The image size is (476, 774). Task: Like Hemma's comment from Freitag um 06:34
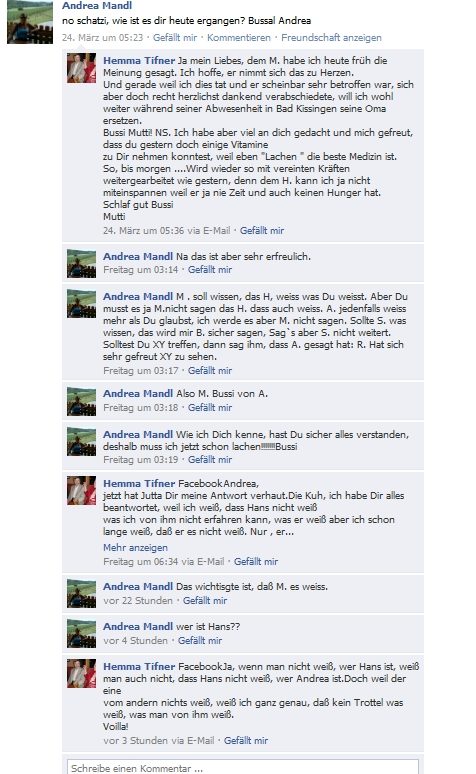coord(256,561)
